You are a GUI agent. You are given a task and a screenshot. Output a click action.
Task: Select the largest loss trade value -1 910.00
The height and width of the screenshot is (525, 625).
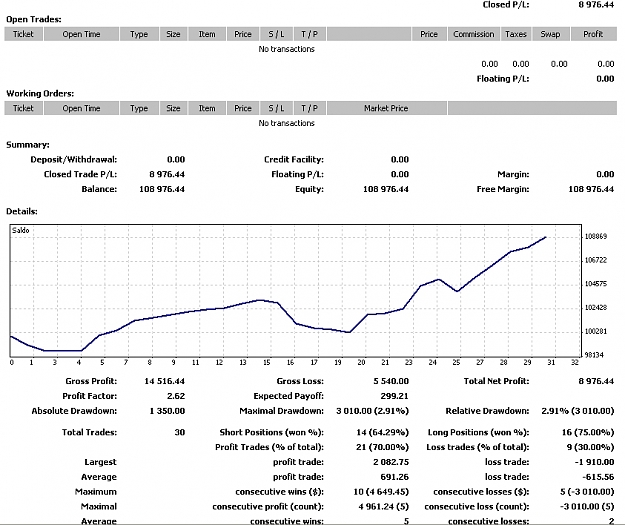click(594, 462)
